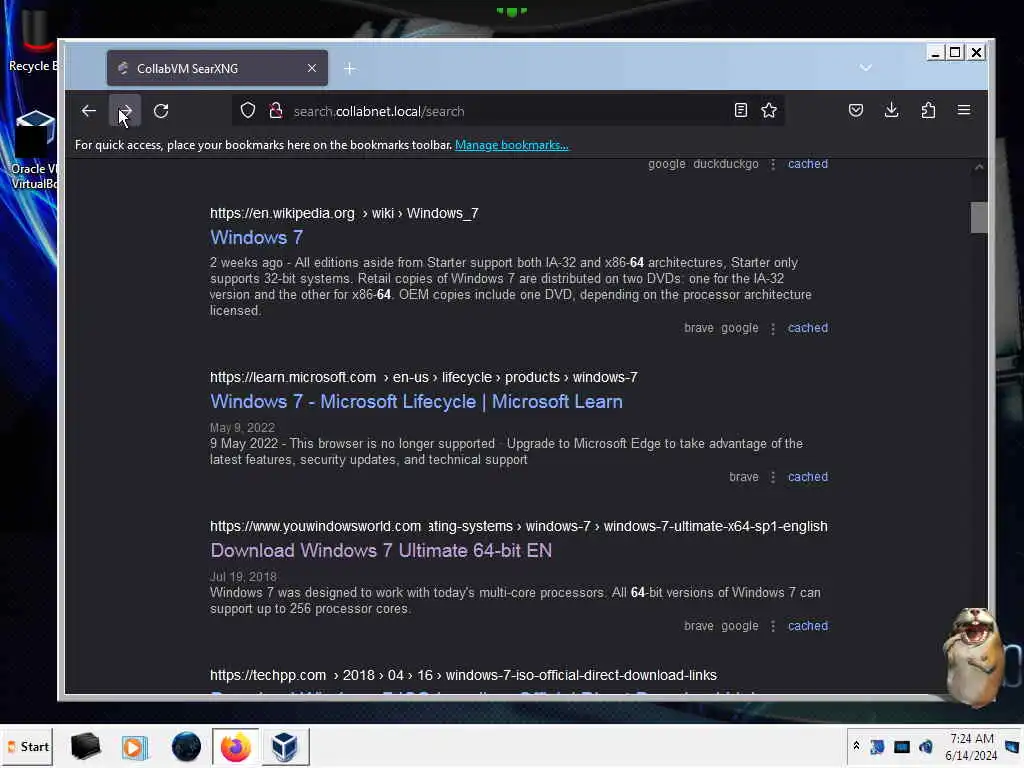The image size is (1024, 768).
Task: Switch to Firefox in taskbar
Action: (x=236, y=746)
